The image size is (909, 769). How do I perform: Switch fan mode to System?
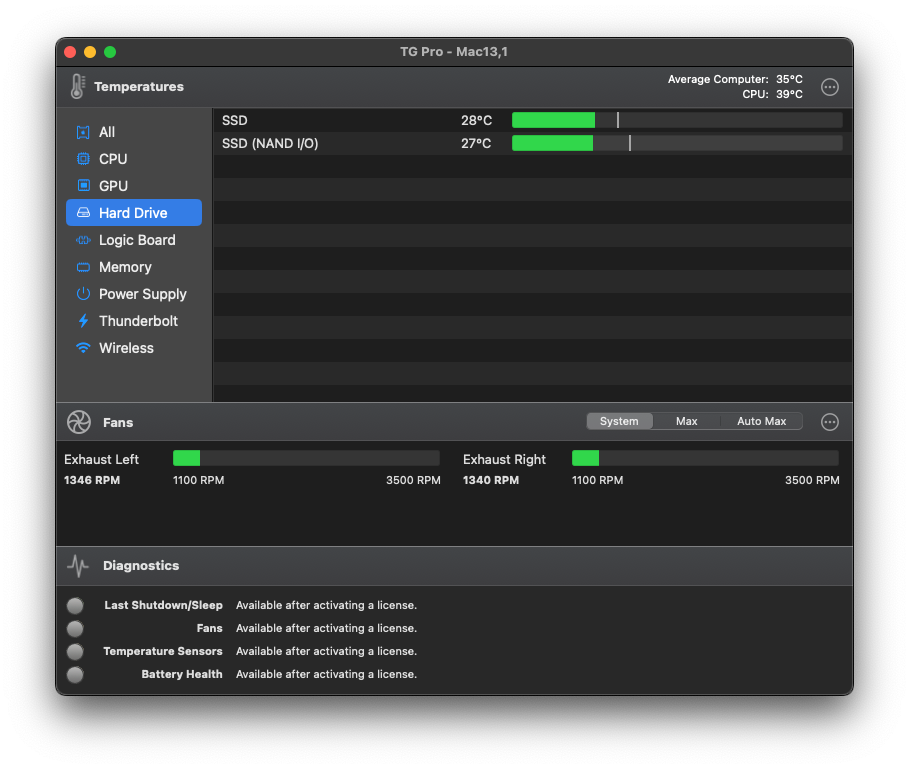pos(619,421)
